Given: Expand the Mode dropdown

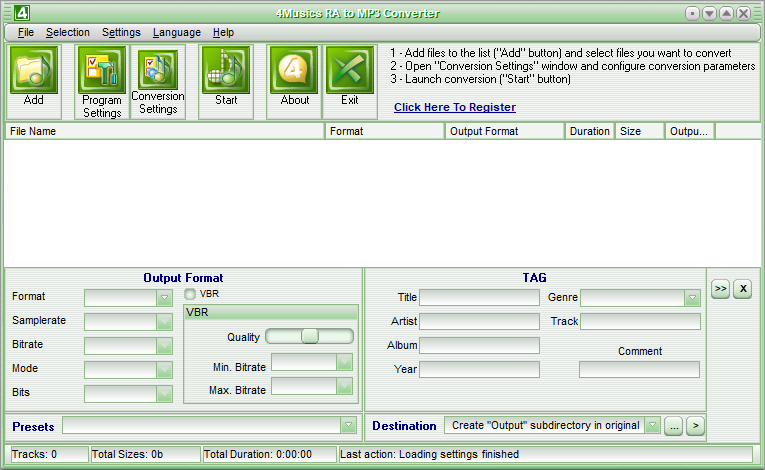Looking at the screenshot, I should tap(164, 369).
